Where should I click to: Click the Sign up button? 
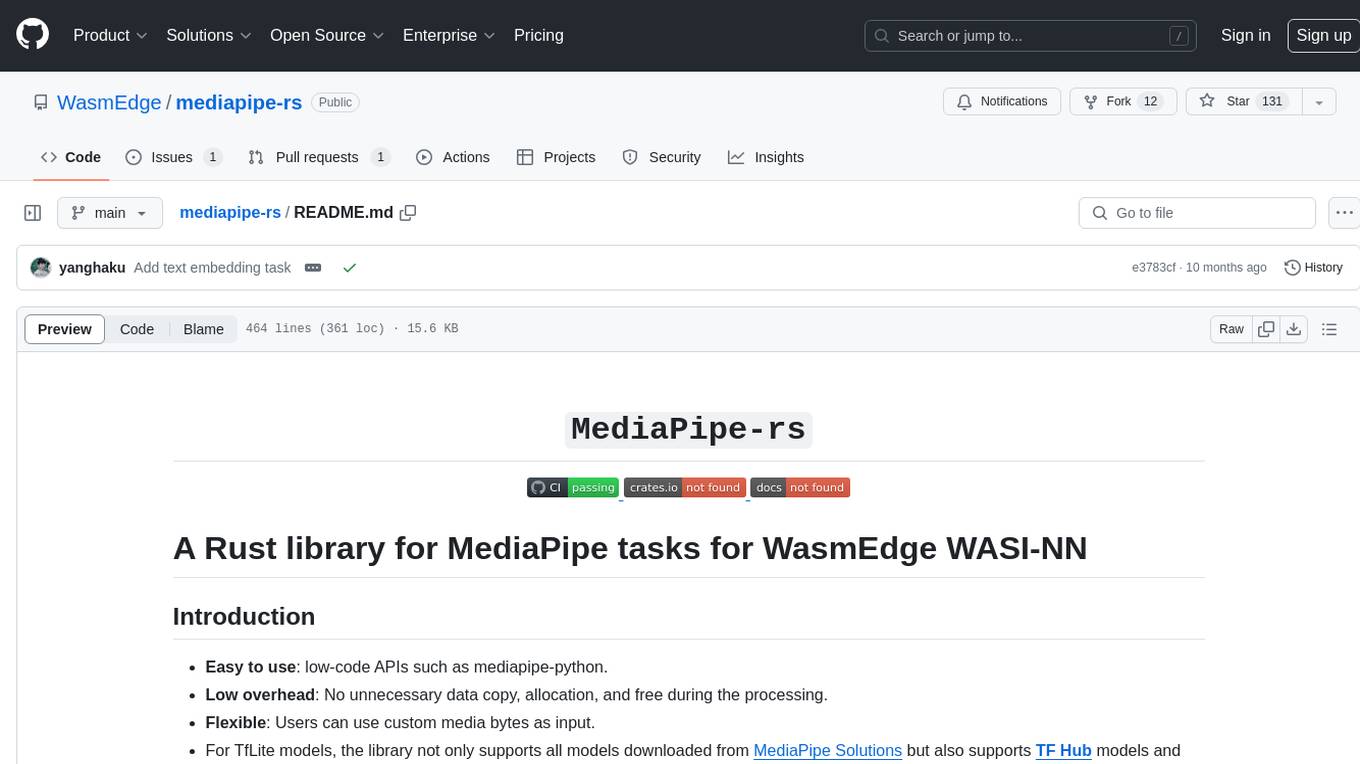pyautogui.click(x=1323, y=35)
